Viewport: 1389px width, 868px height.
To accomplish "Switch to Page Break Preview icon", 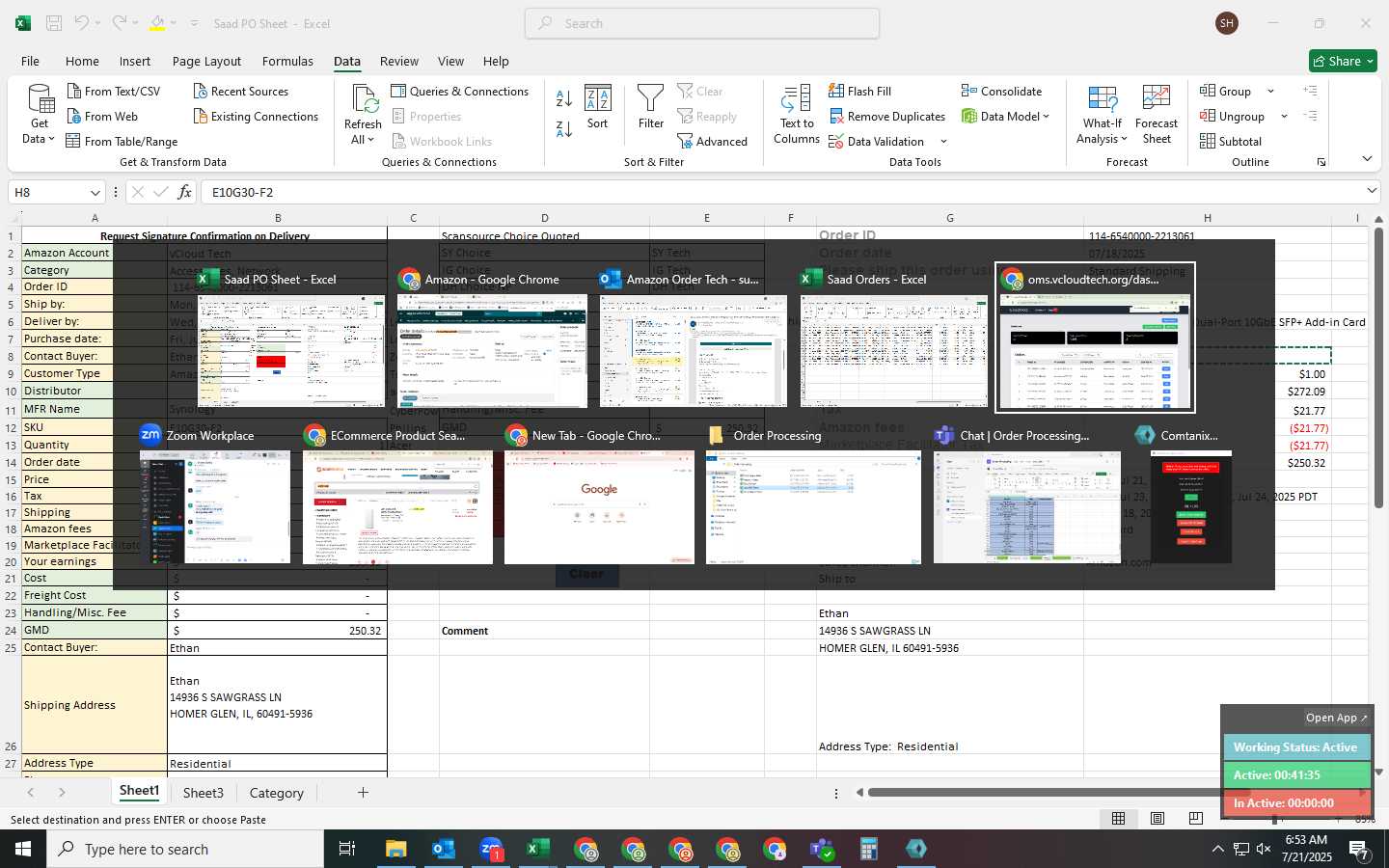I will coord(1196,819).
